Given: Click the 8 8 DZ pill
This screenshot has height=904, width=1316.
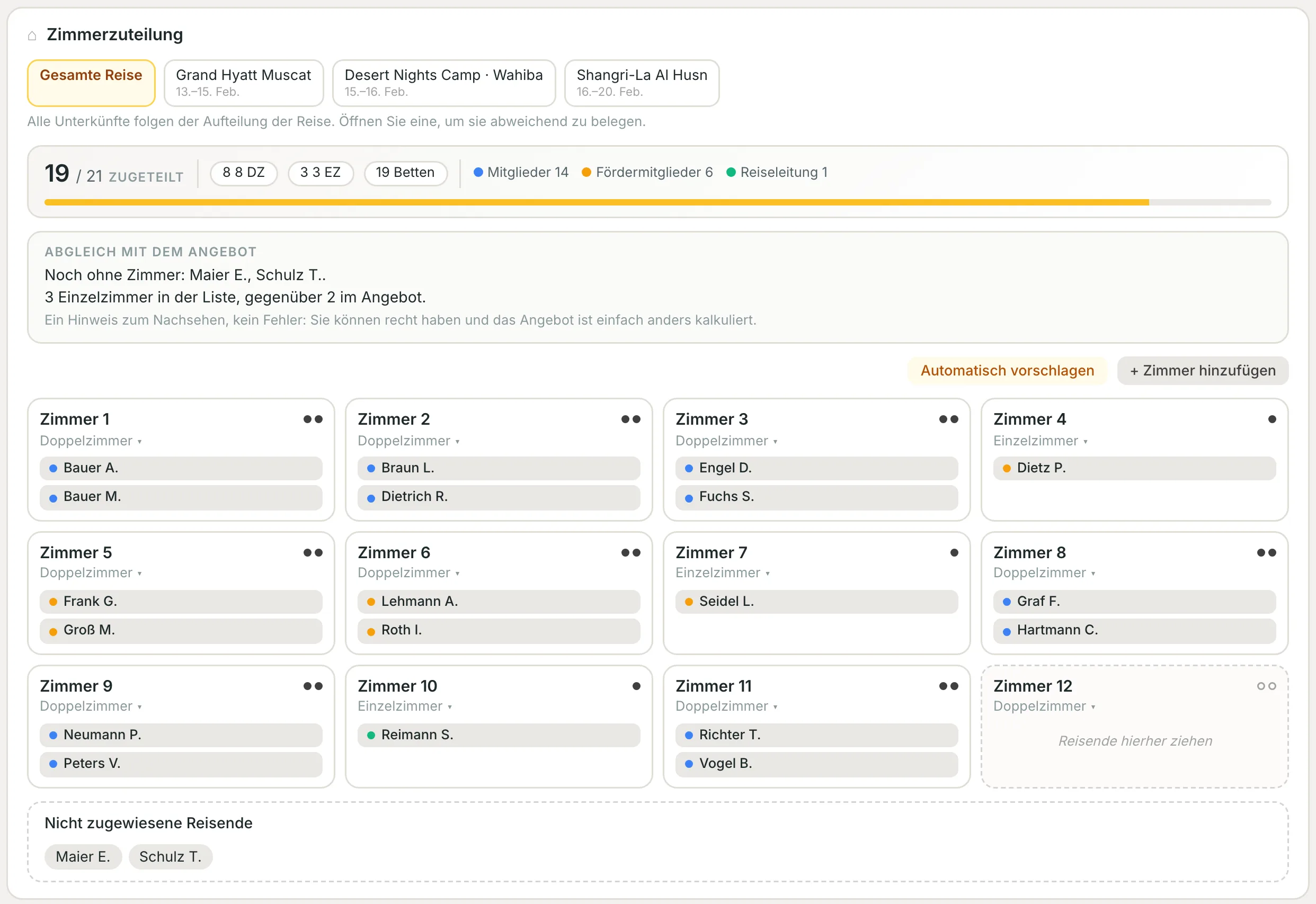Looking at the screenshot, I should pyautogui.click(x=244, y=173).
